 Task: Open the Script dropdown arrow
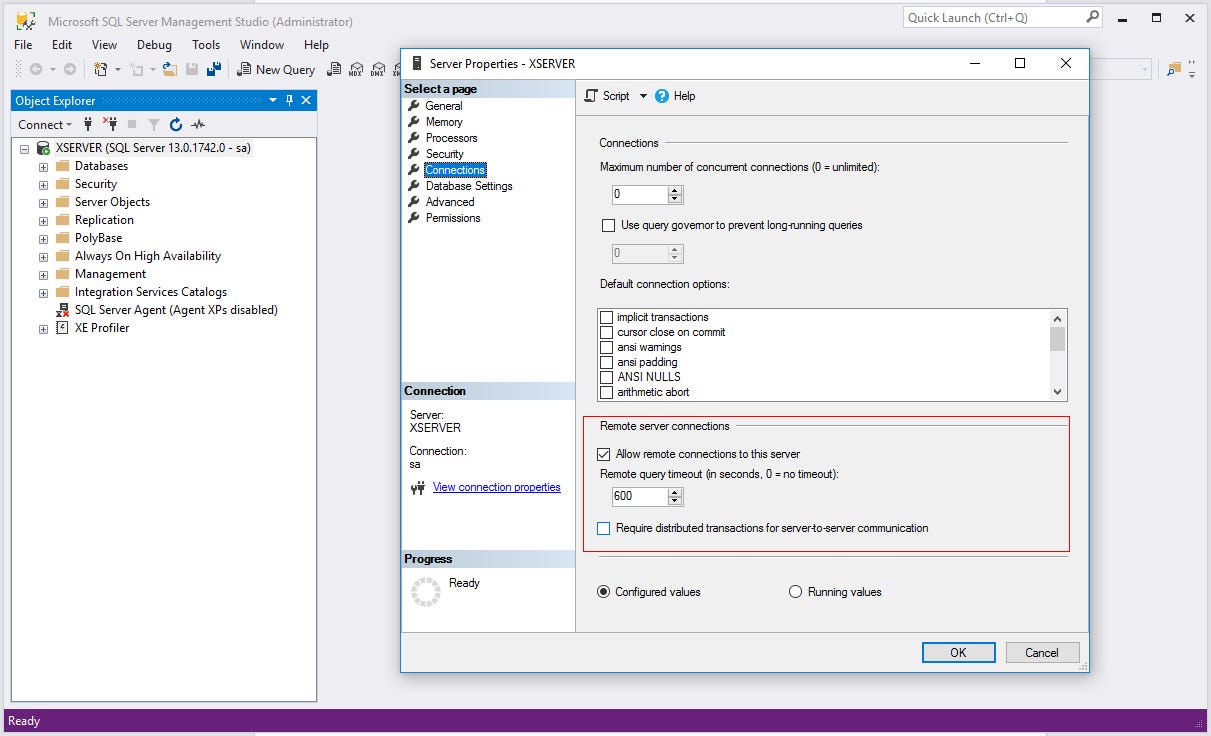643,96
